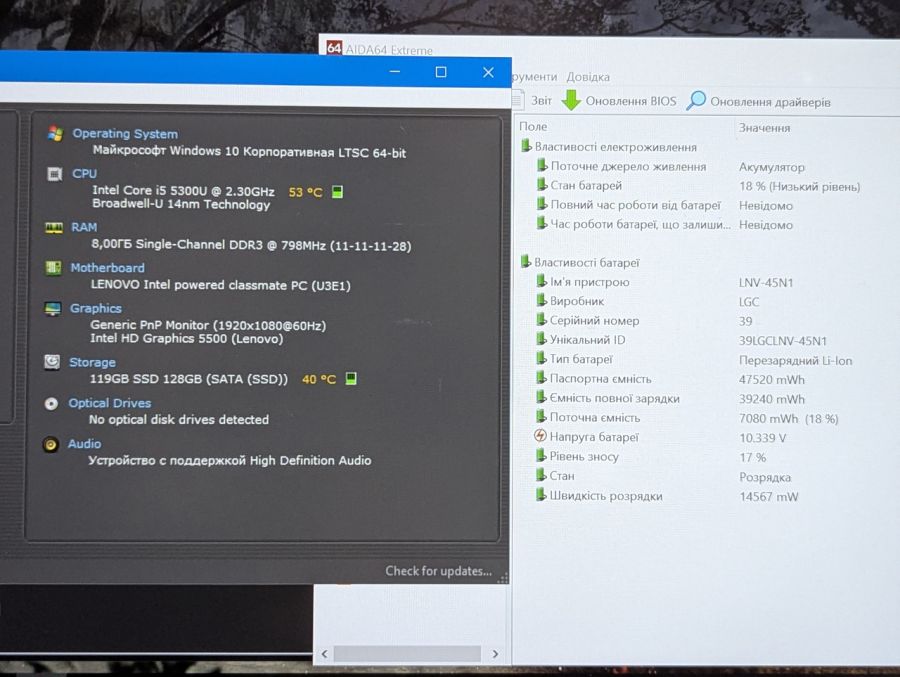Click the icon beside Властивості електроживлення

[526, 146]
